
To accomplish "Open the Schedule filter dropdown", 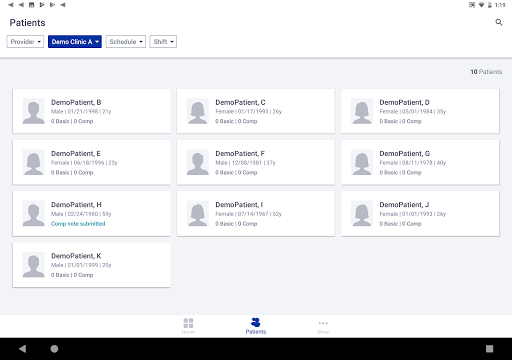I will coord(126,42).
